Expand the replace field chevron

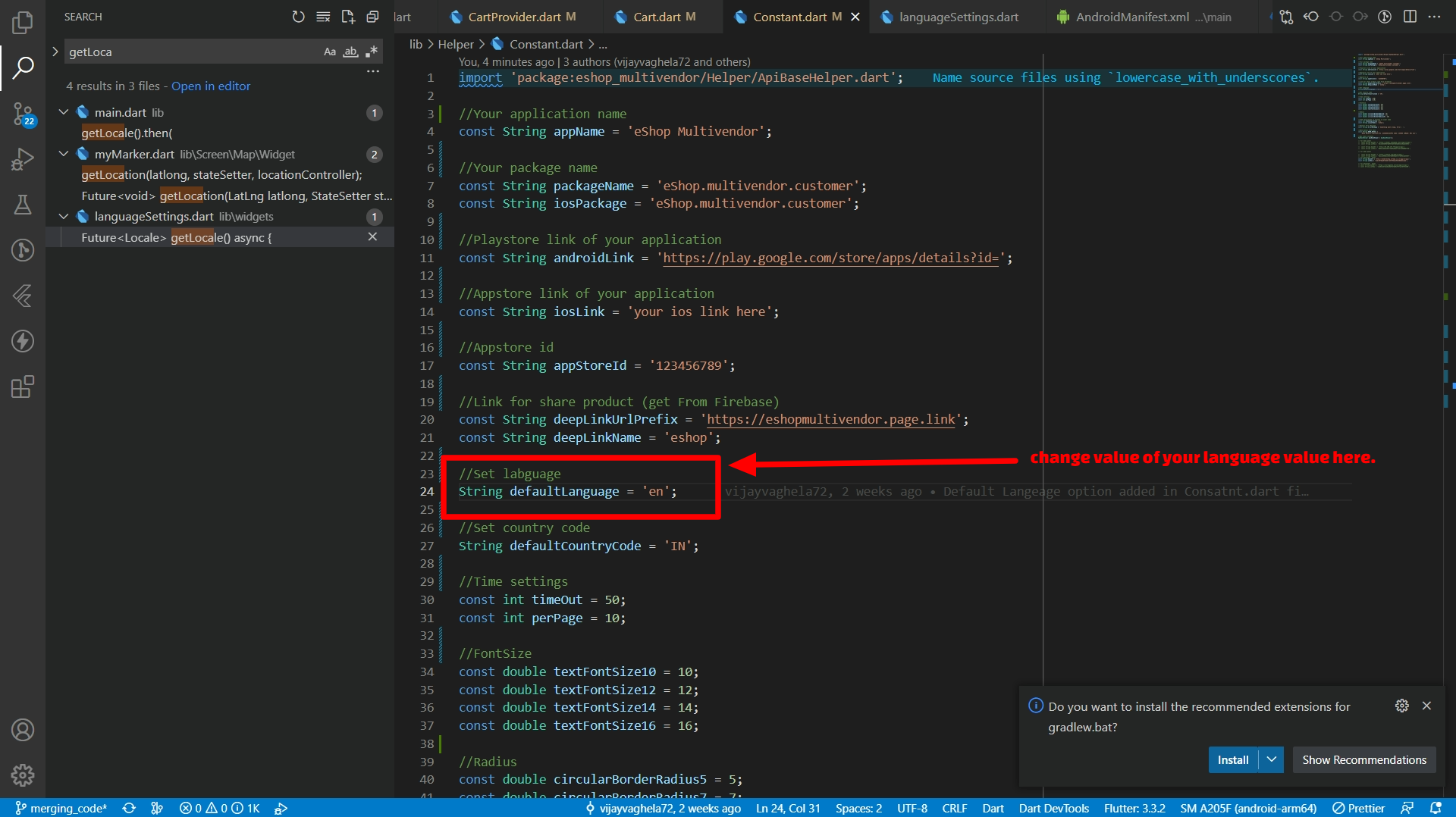coord(55,52)
